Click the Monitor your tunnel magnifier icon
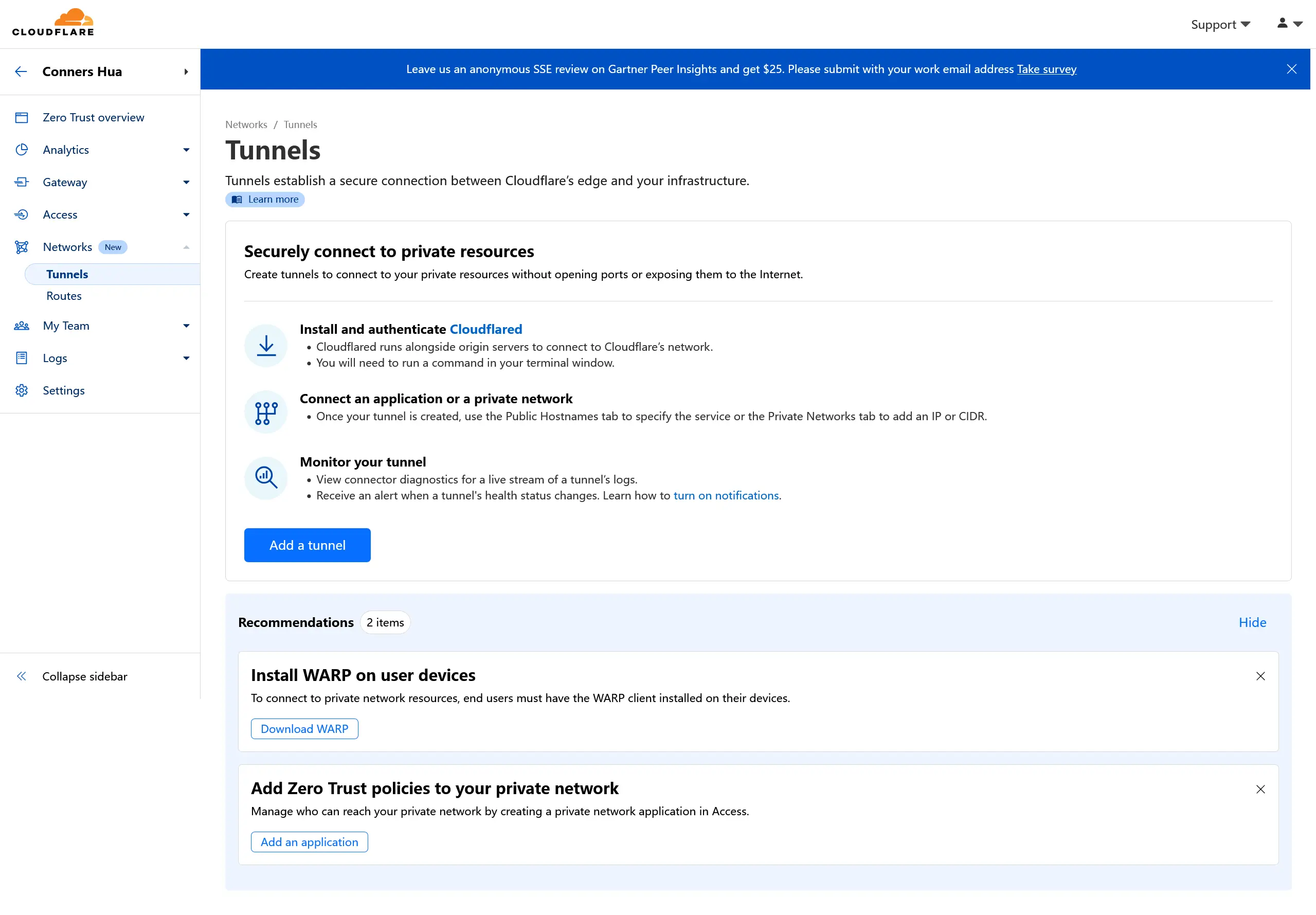The height and width of the screenshot is (915, 1316). tap(266, 478)
